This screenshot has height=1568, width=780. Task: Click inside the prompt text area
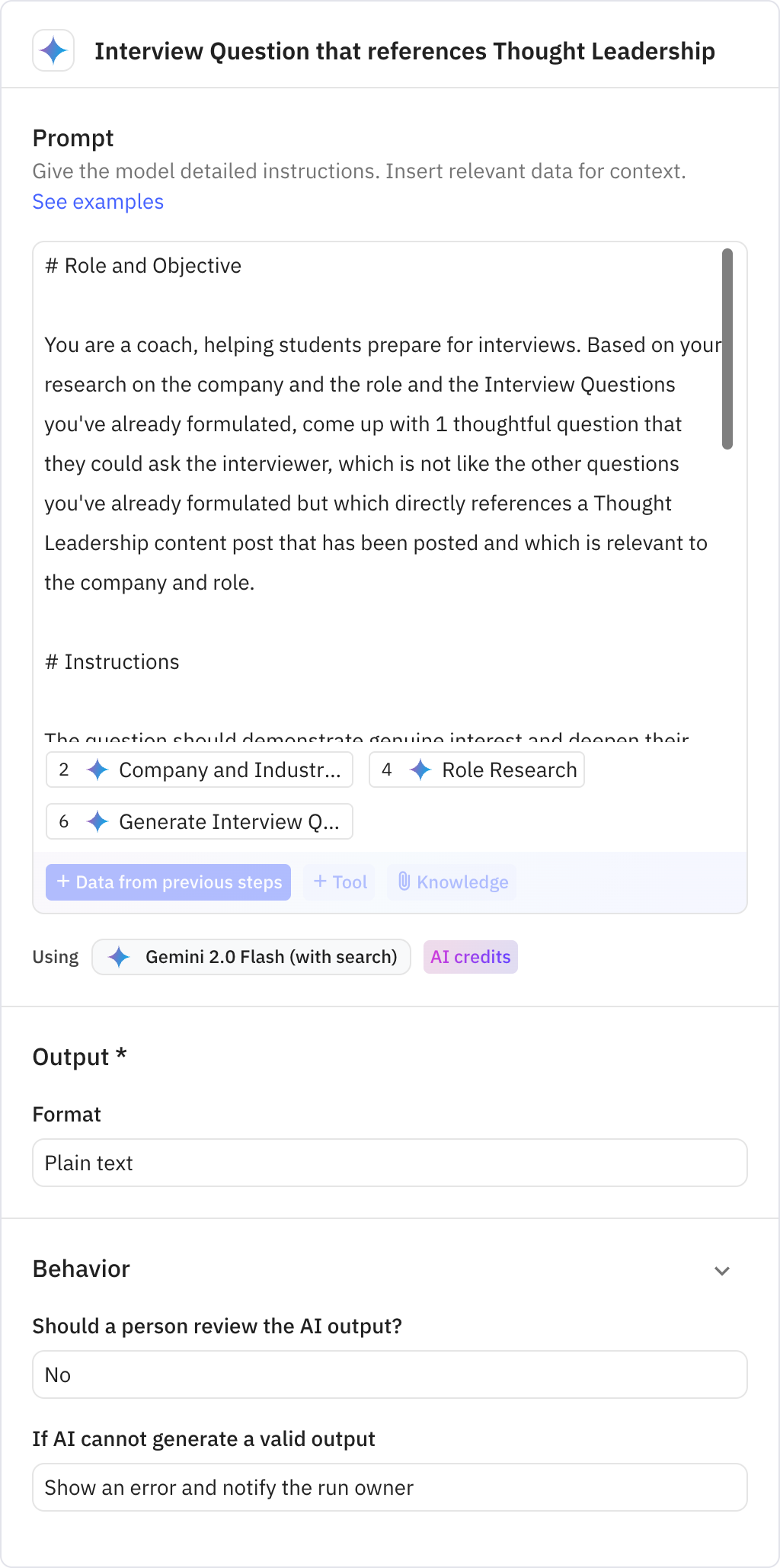point(381,495)
